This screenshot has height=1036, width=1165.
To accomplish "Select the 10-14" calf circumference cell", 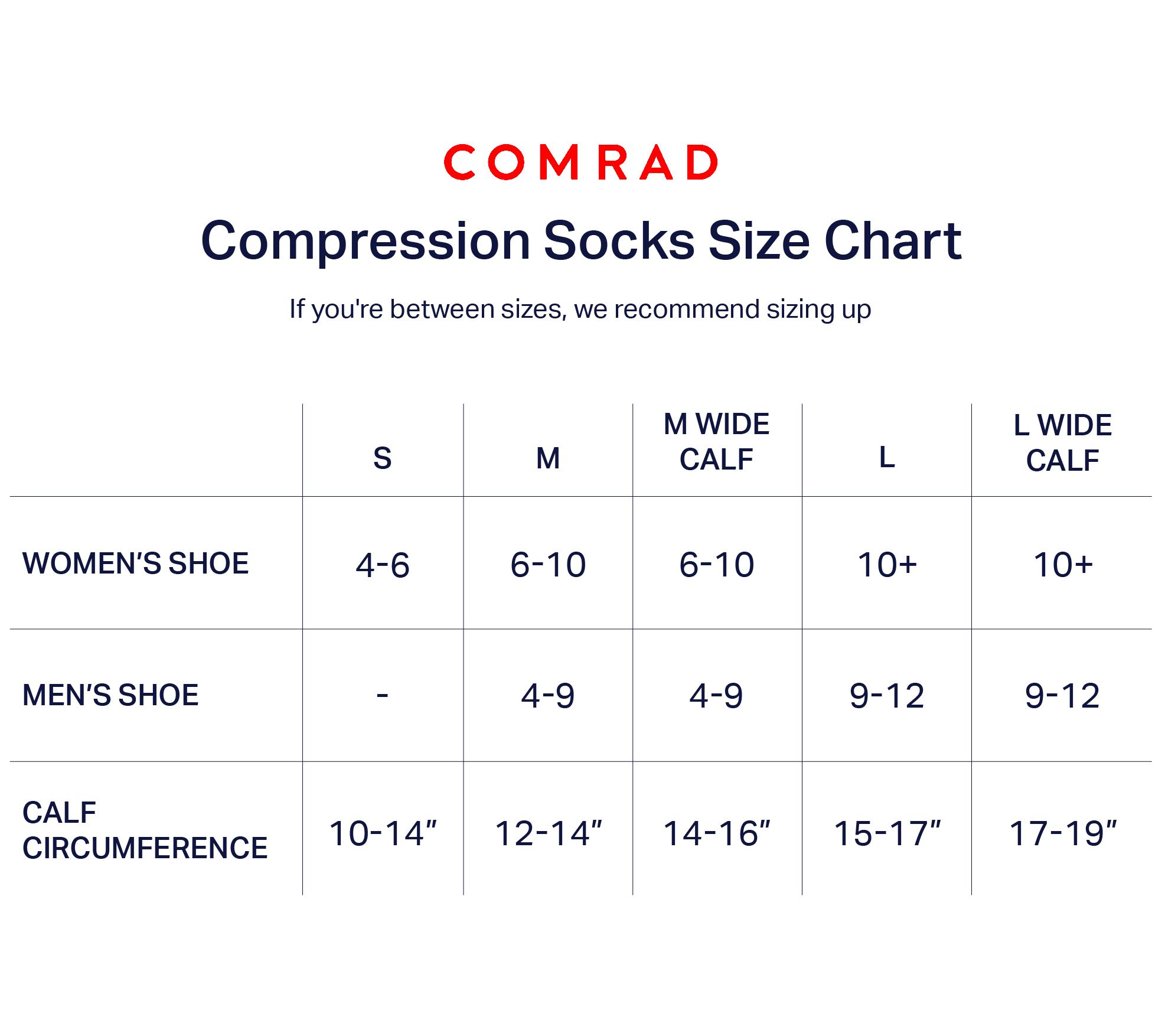I will [383, 833].
